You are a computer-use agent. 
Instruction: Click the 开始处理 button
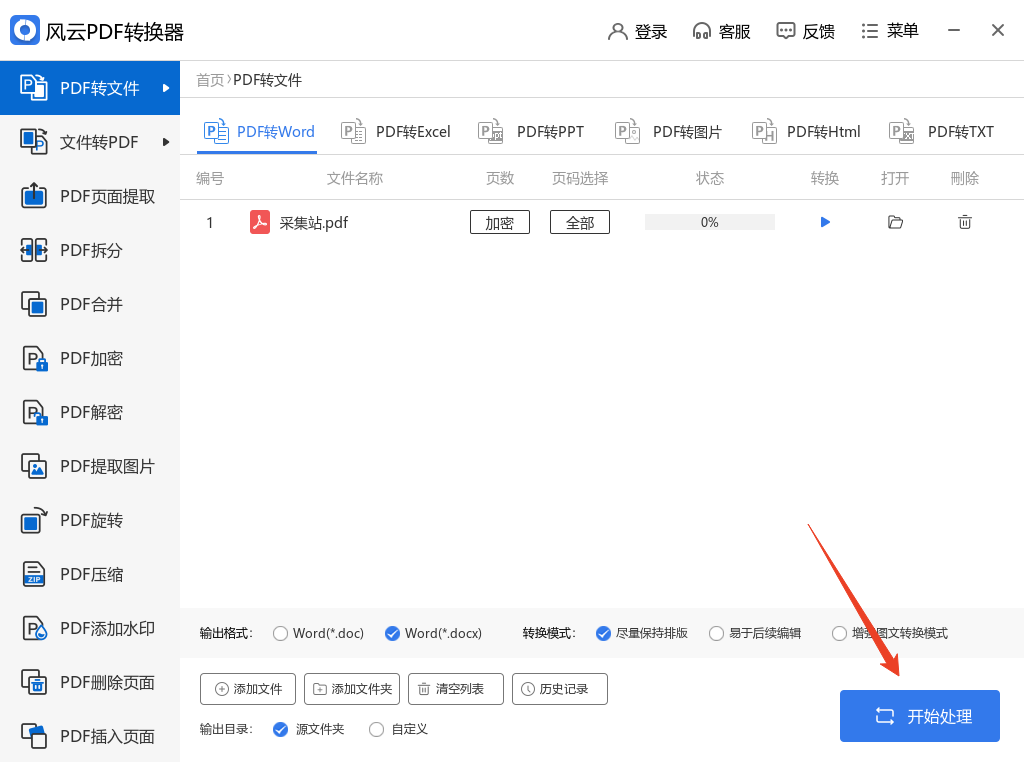point(920,716)
